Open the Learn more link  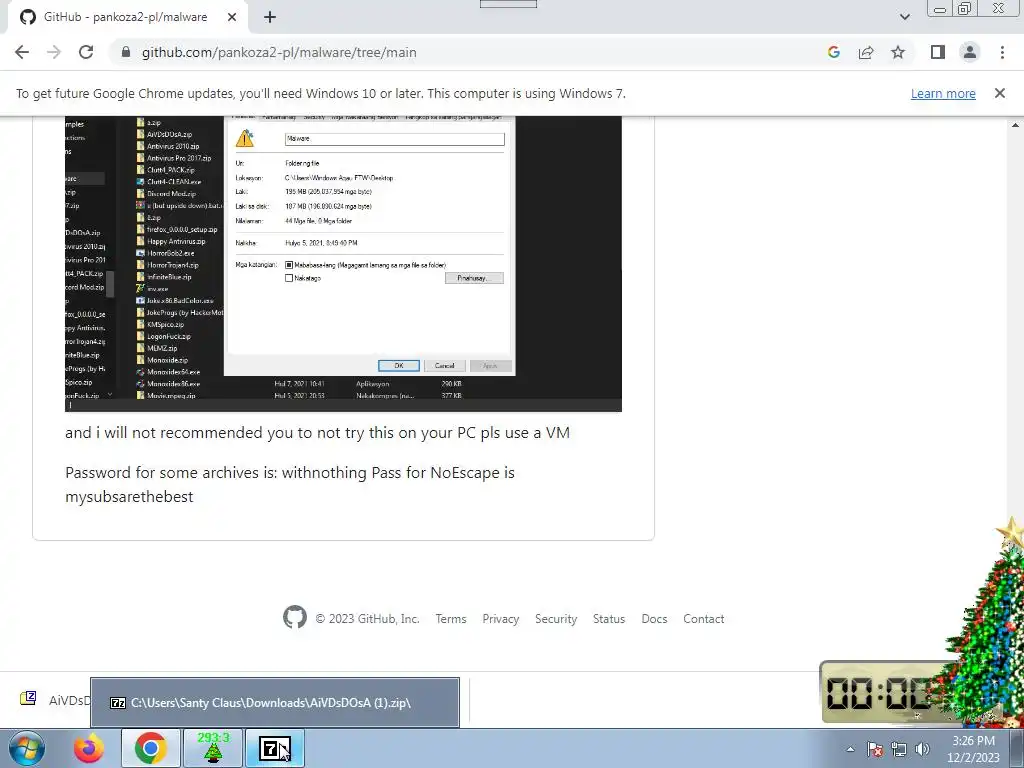pos(943,93)
